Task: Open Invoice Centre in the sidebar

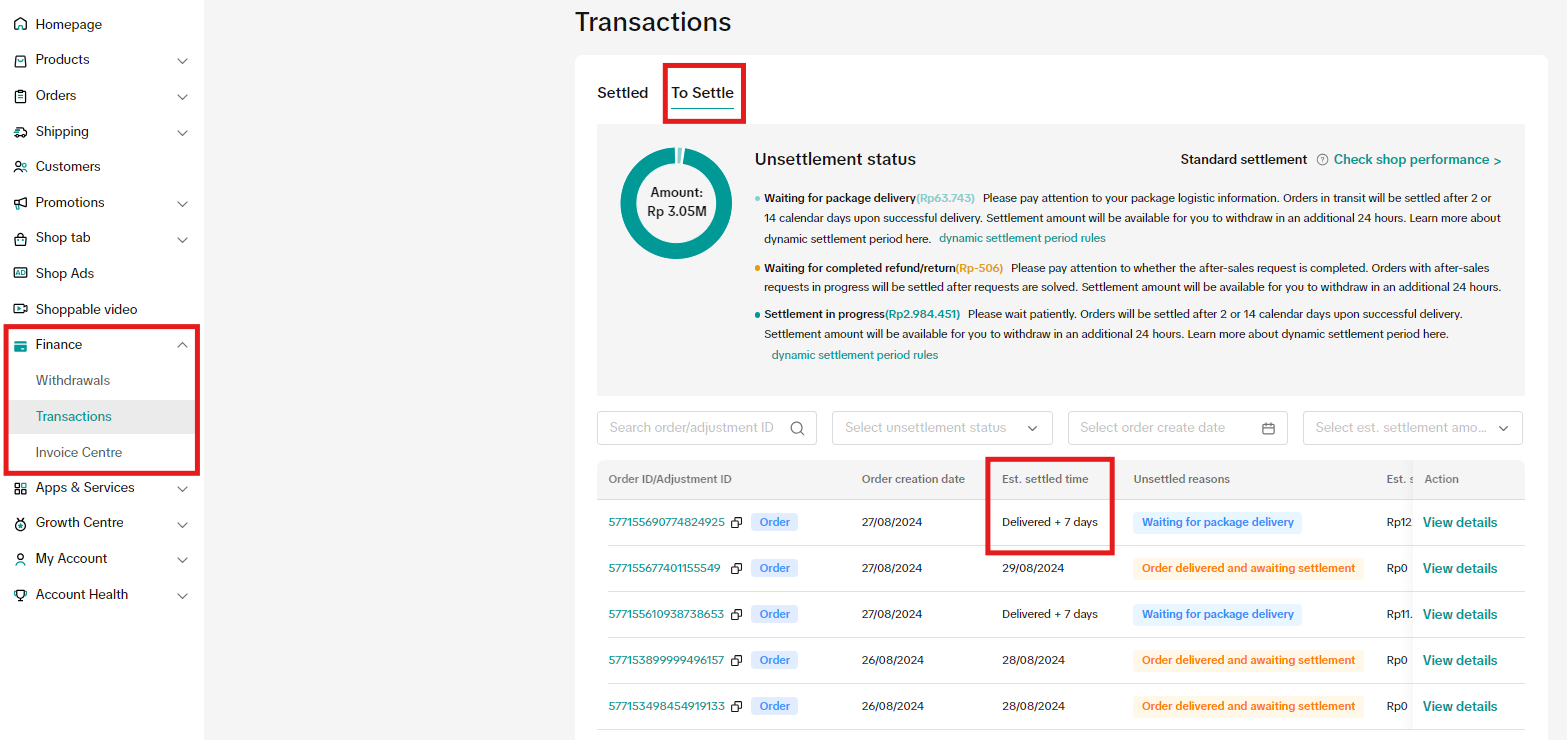Action: (x=79, y=453)
